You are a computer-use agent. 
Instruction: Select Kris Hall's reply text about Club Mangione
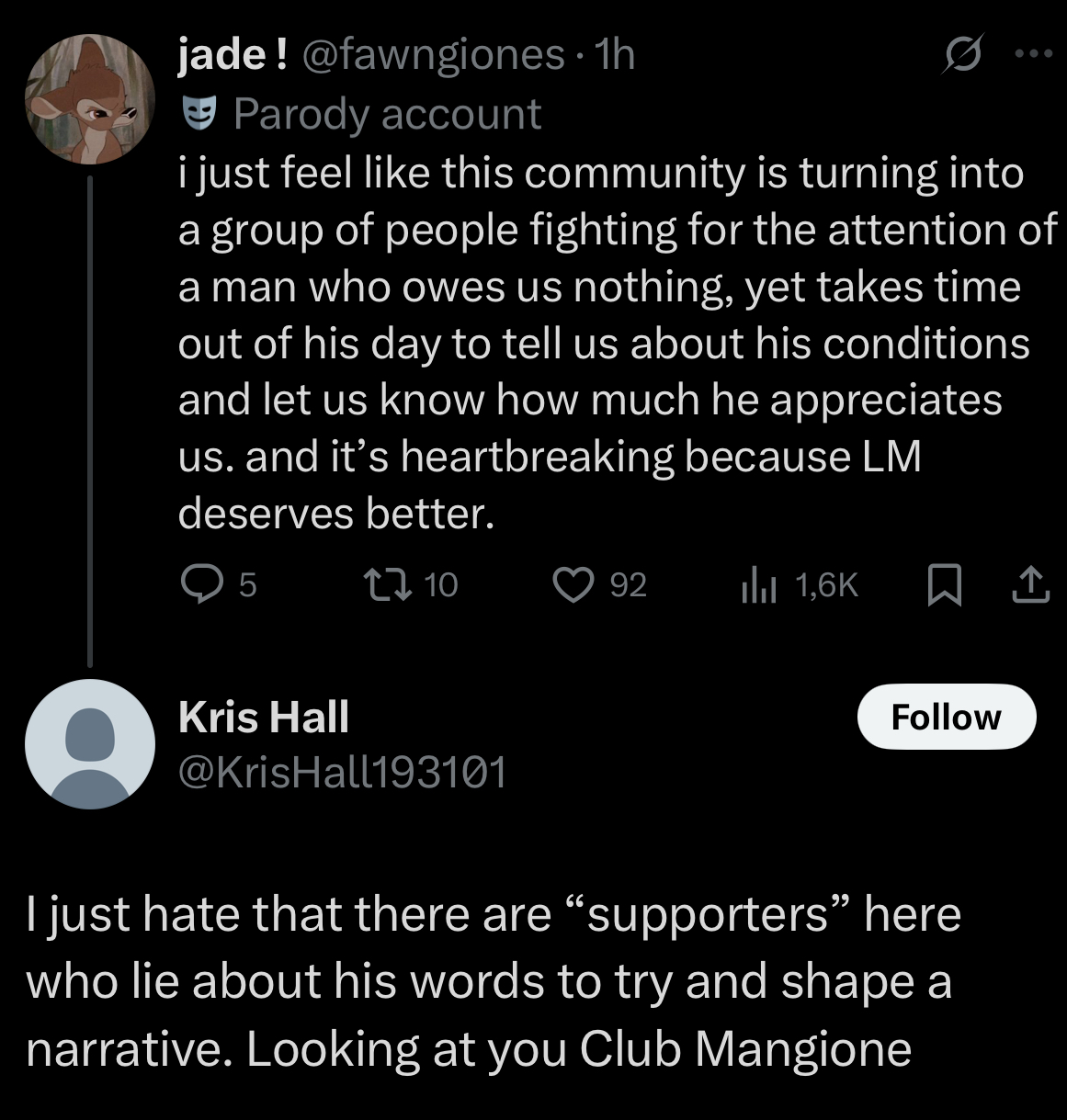(x=494, y=981)
